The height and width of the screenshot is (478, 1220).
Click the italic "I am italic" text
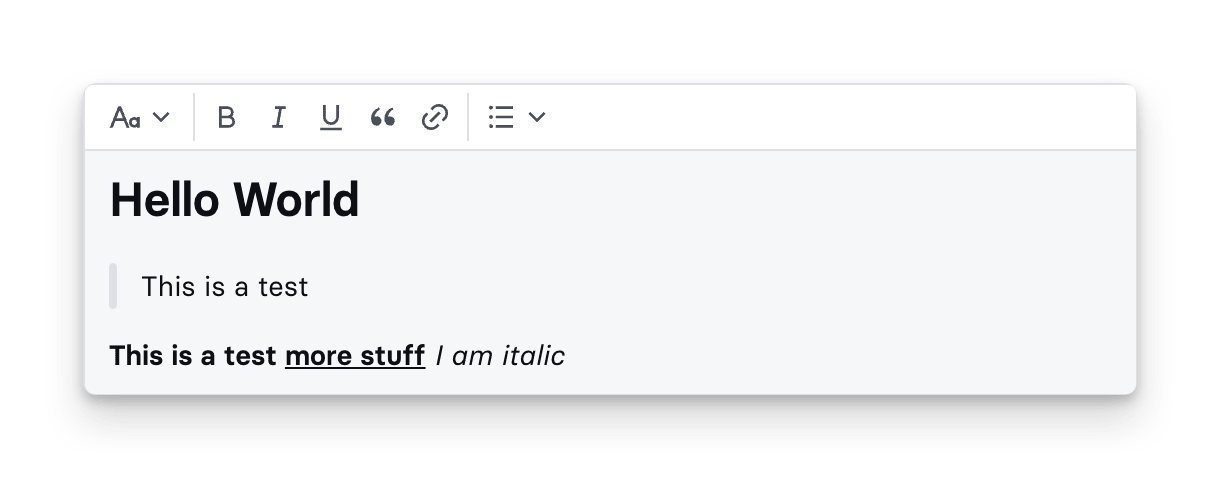click(x=500, y=355)
